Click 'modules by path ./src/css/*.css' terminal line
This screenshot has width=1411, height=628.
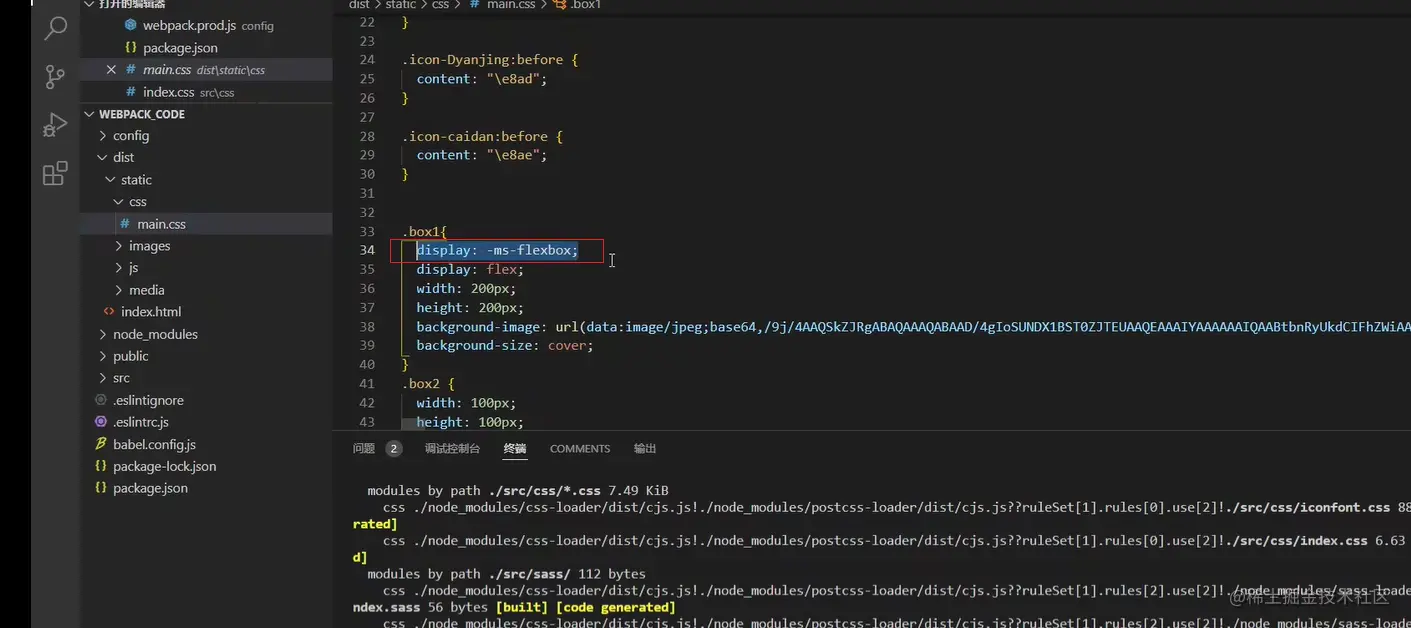(x=518, y=491)
